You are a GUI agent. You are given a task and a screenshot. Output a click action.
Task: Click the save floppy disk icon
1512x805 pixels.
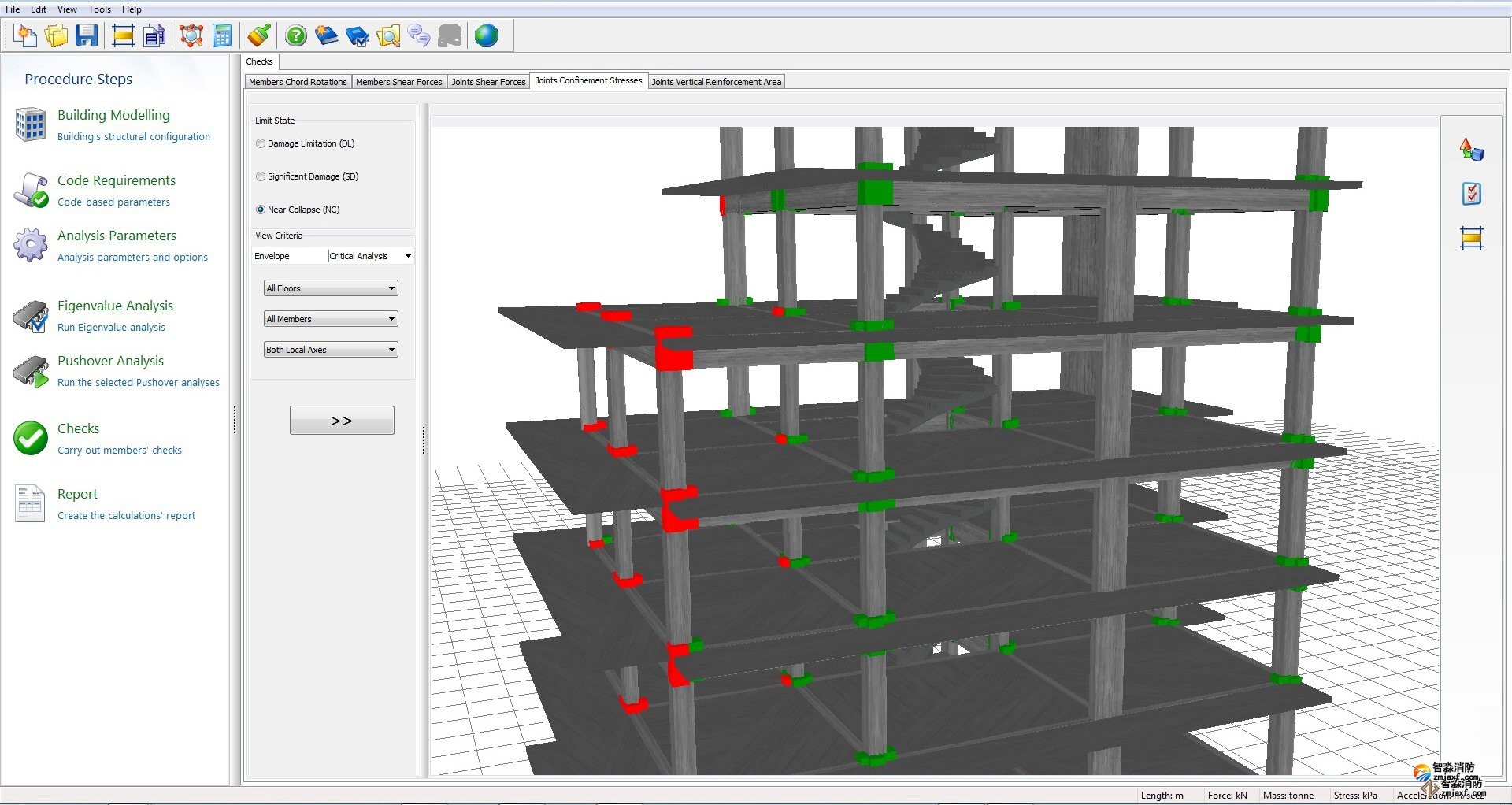pos(87,35)
